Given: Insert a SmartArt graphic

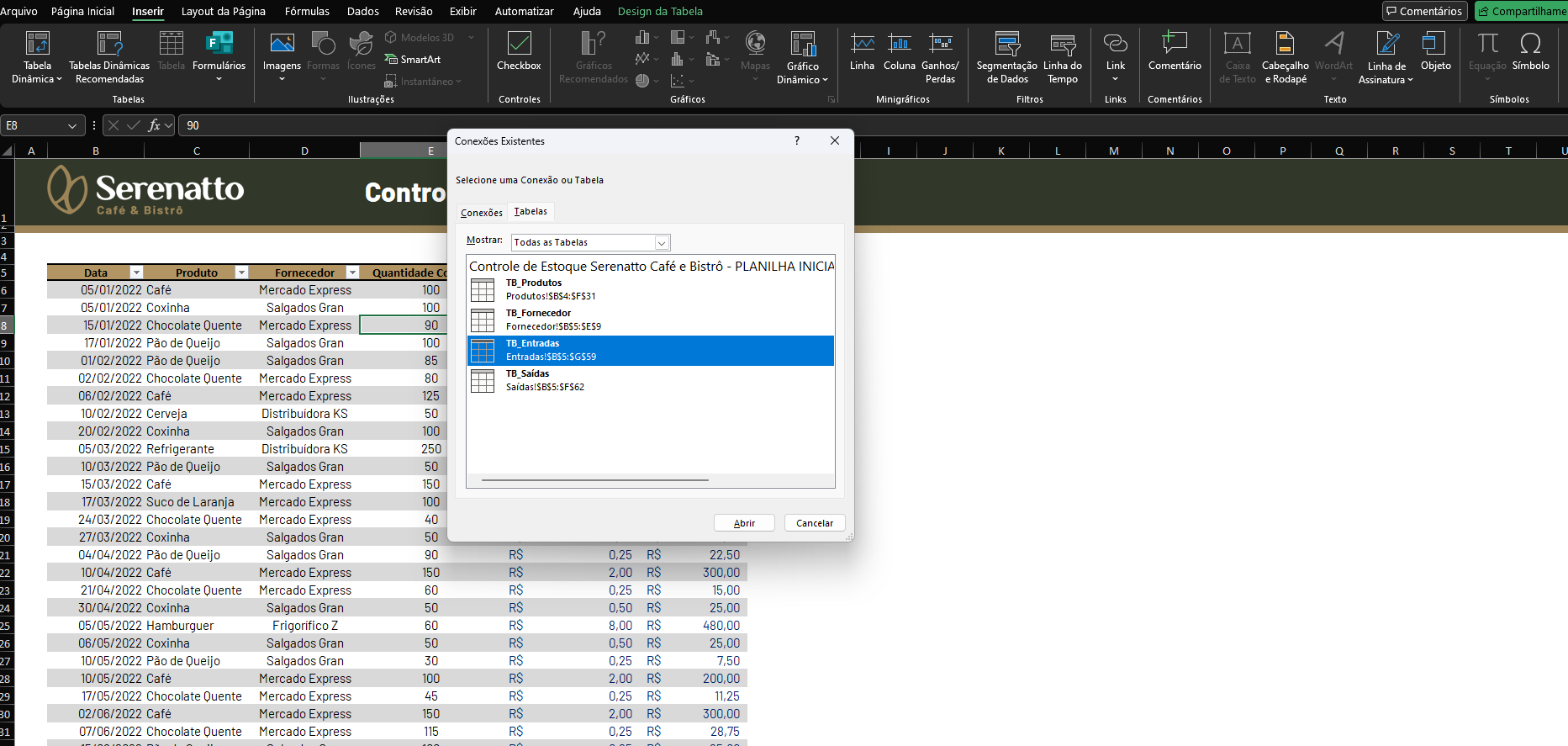Looking at the screenshot, I should tap(413, 60).
